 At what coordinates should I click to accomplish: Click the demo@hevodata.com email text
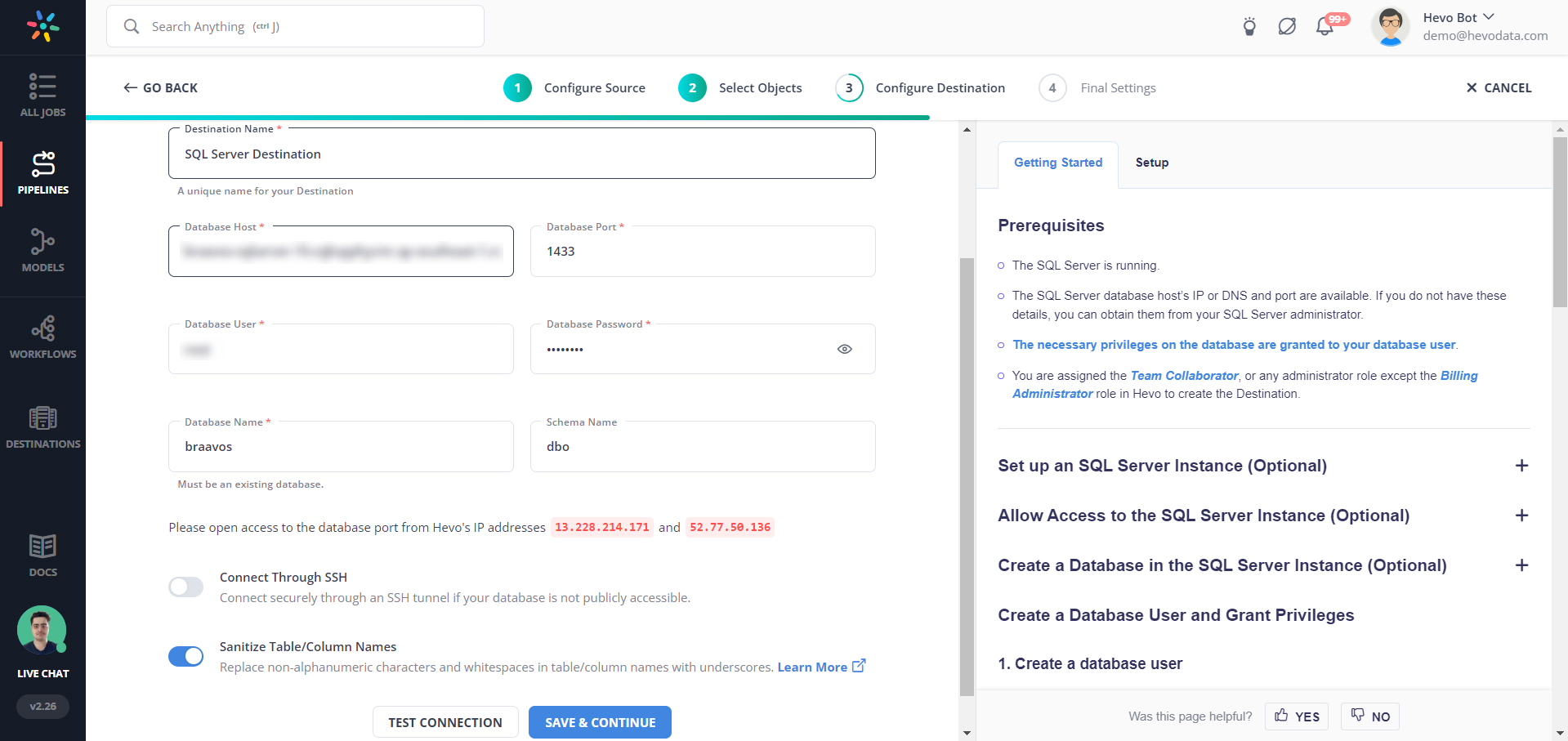[1485, 35]
